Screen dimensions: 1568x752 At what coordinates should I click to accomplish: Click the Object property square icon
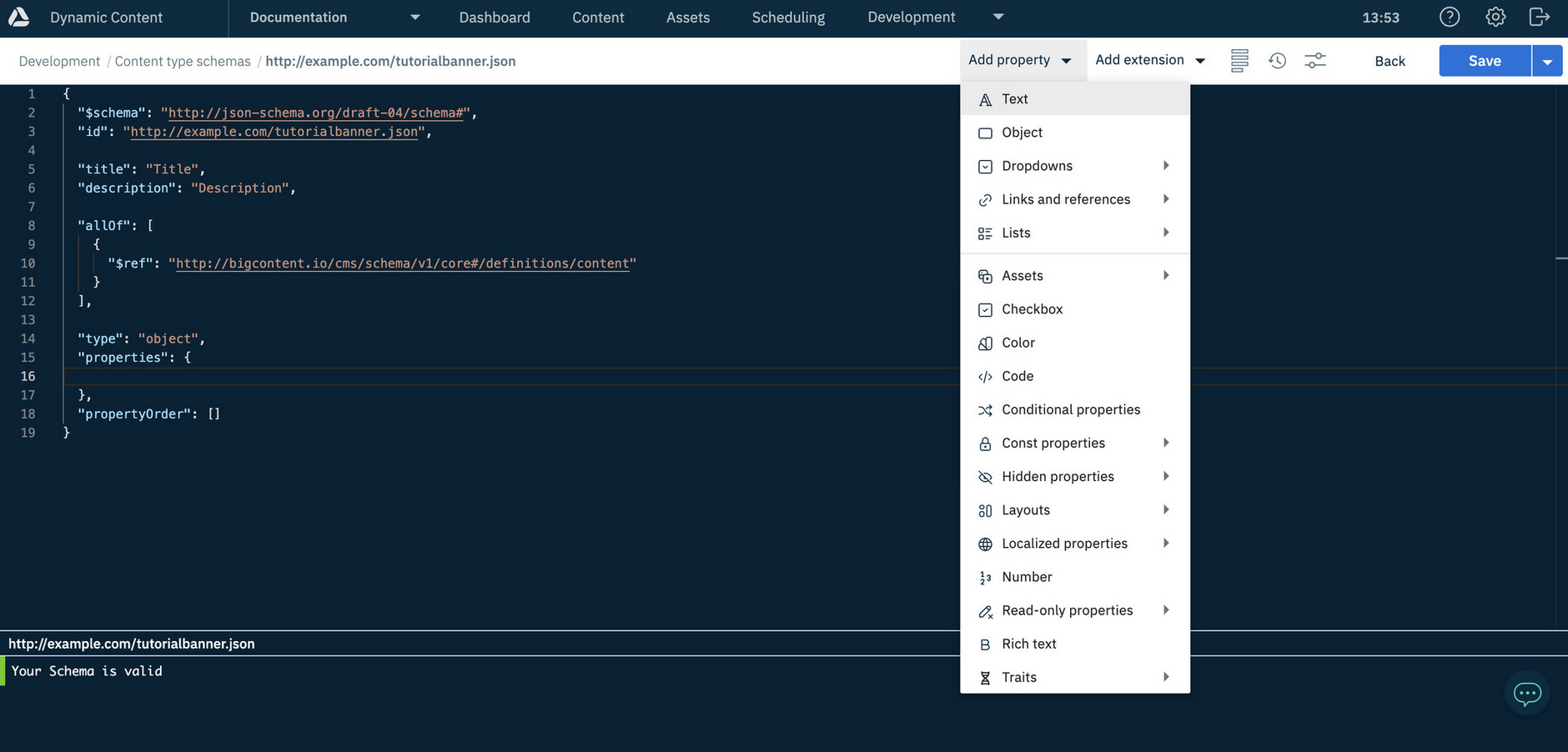(985, 133)
